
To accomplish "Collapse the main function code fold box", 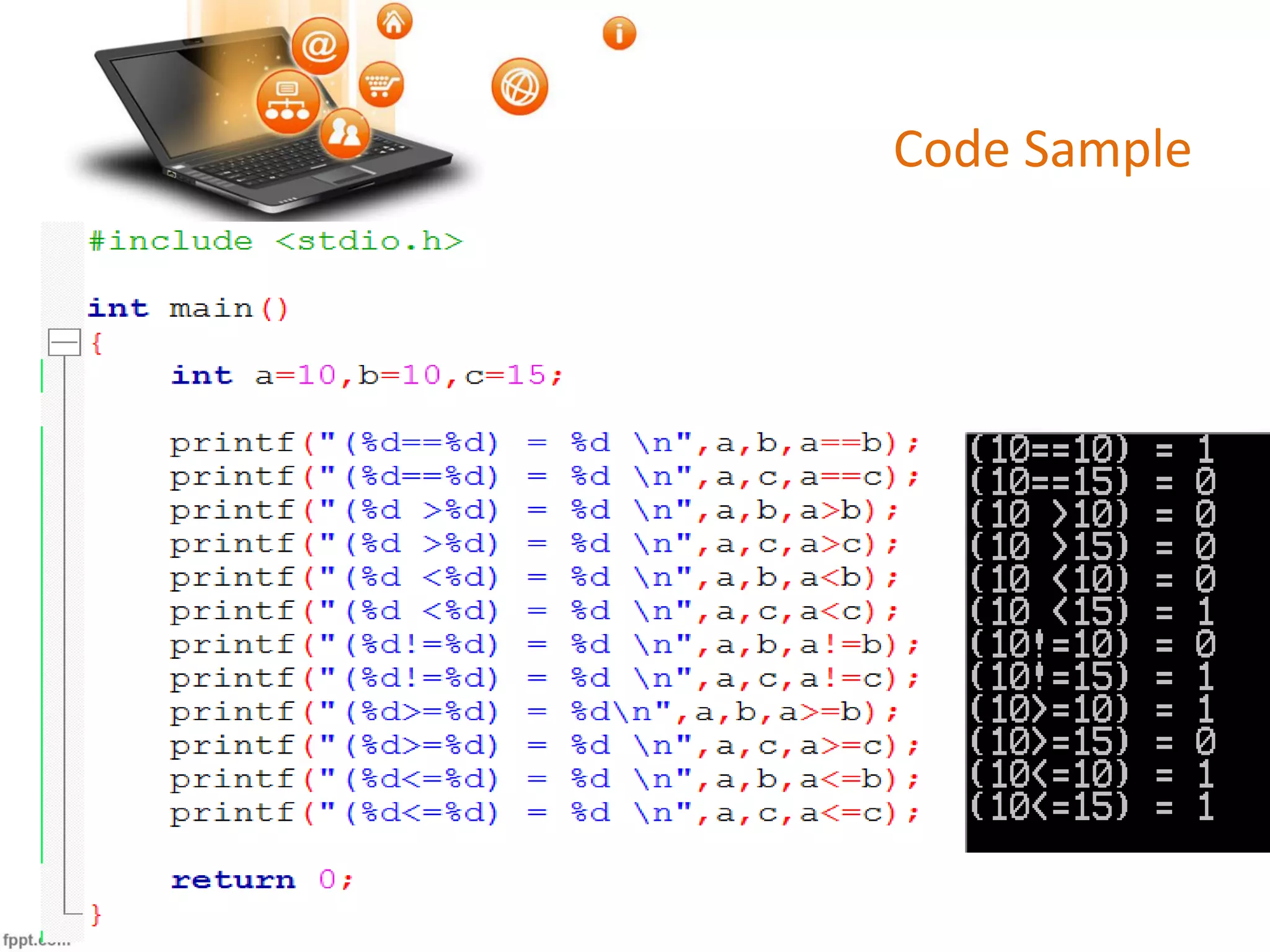I will tap(64, 342).
